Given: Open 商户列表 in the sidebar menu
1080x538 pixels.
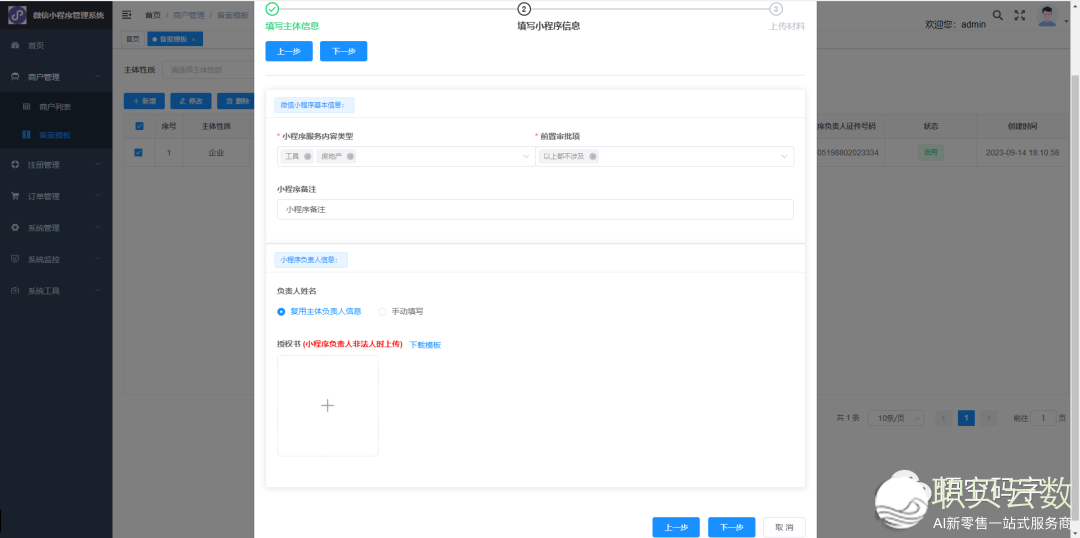Looking at the screenshot, I should pos(55,106).
